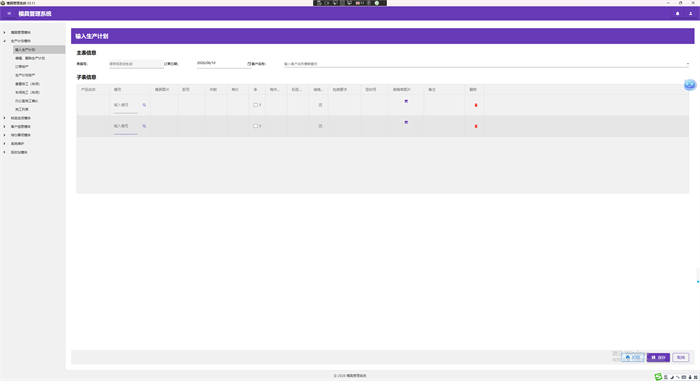The width and height of the screenshot is (700, 381).
Task: Expand the 待办事项模块 sidebar module arrow
Action: point(4,135)
